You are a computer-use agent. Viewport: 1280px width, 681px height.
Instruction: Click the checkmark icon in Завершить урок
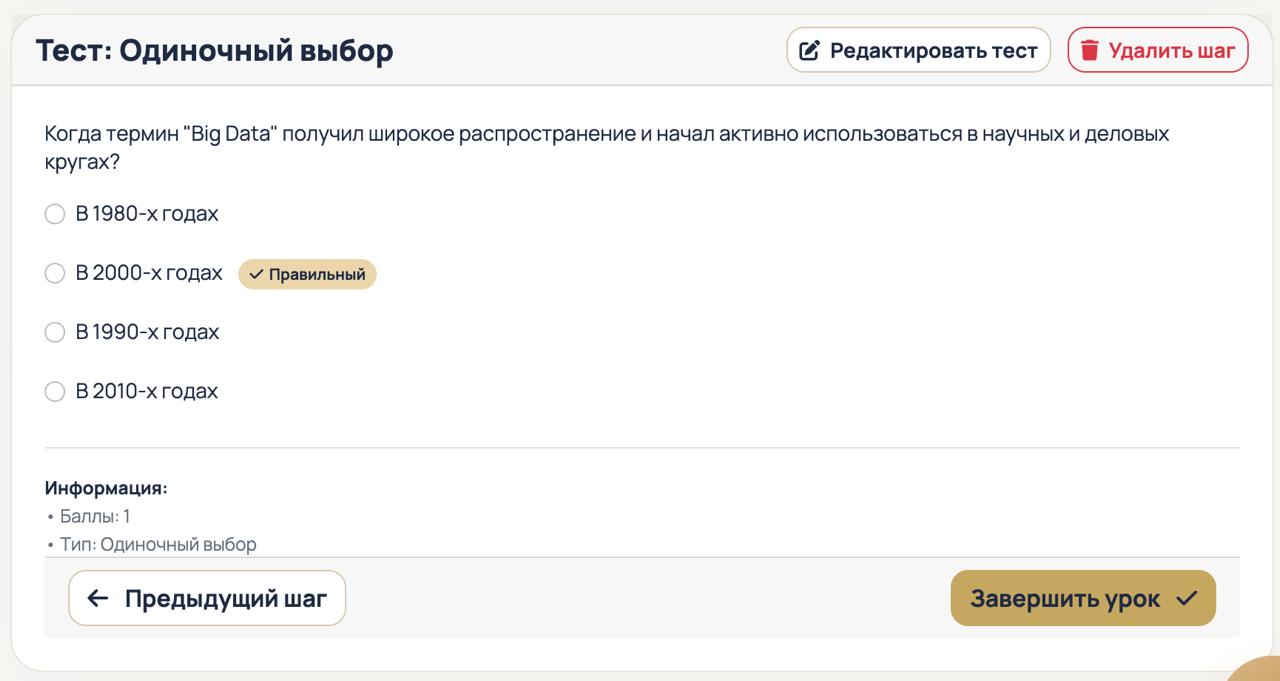[1186, 598]
